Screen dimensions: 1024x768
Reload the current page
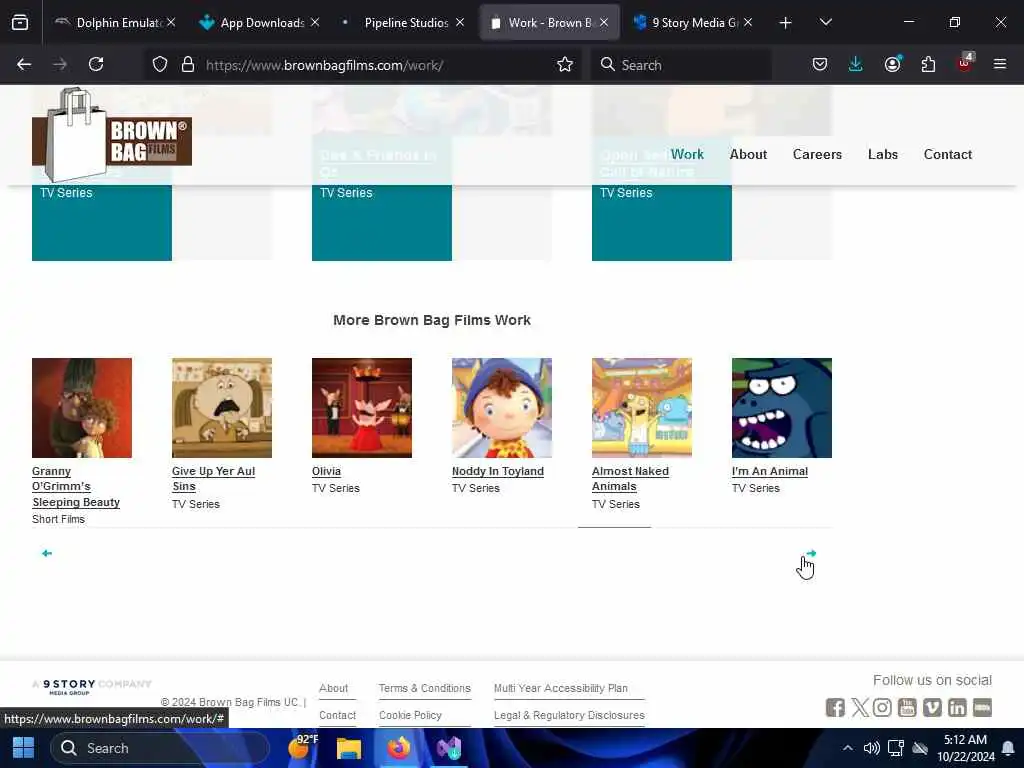coord(96,64)
